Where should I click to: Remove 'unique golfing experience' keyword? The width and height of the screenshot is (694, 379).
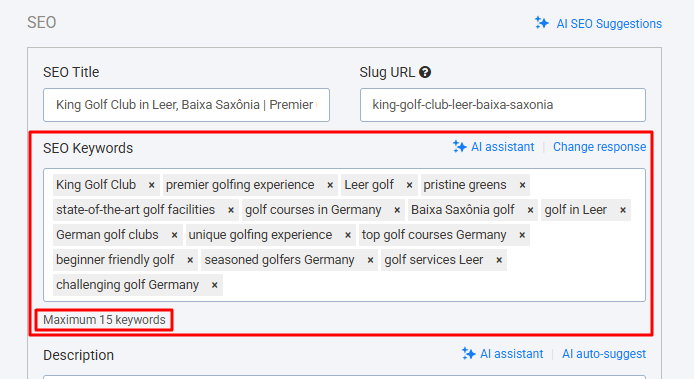coord(348,235)
